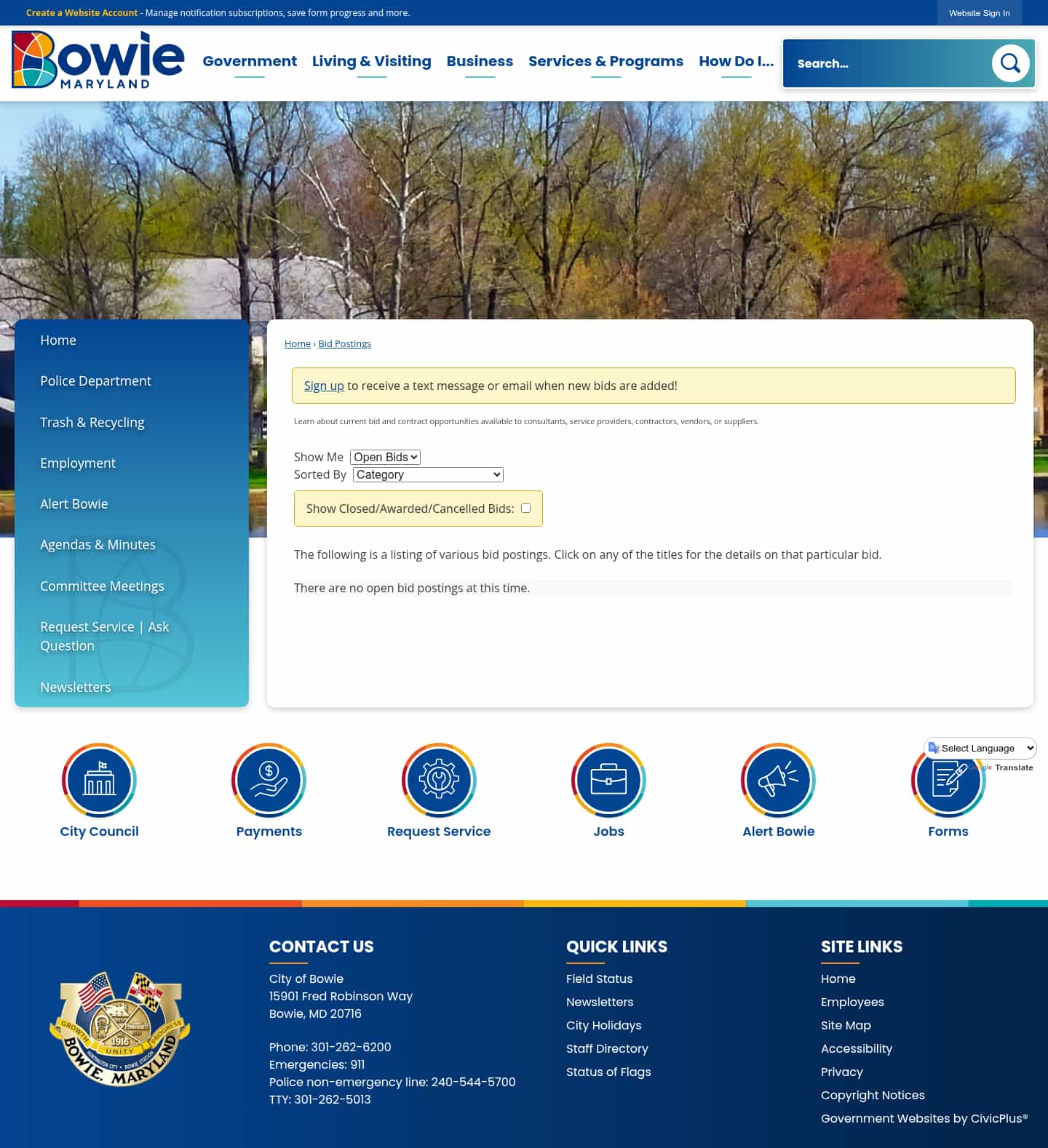
Task: Go to Police Department in sidebar
Action: (95, 381)
